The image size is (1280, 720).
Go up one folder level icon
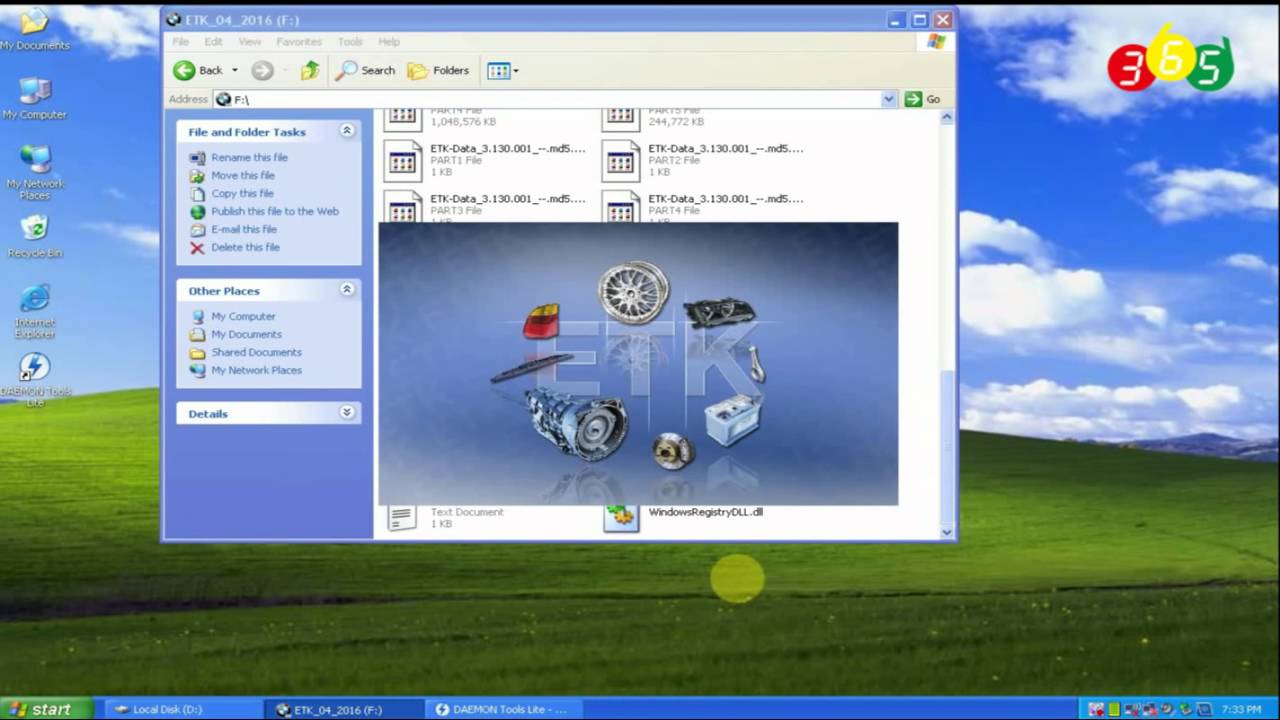click(x=310, y=70)
